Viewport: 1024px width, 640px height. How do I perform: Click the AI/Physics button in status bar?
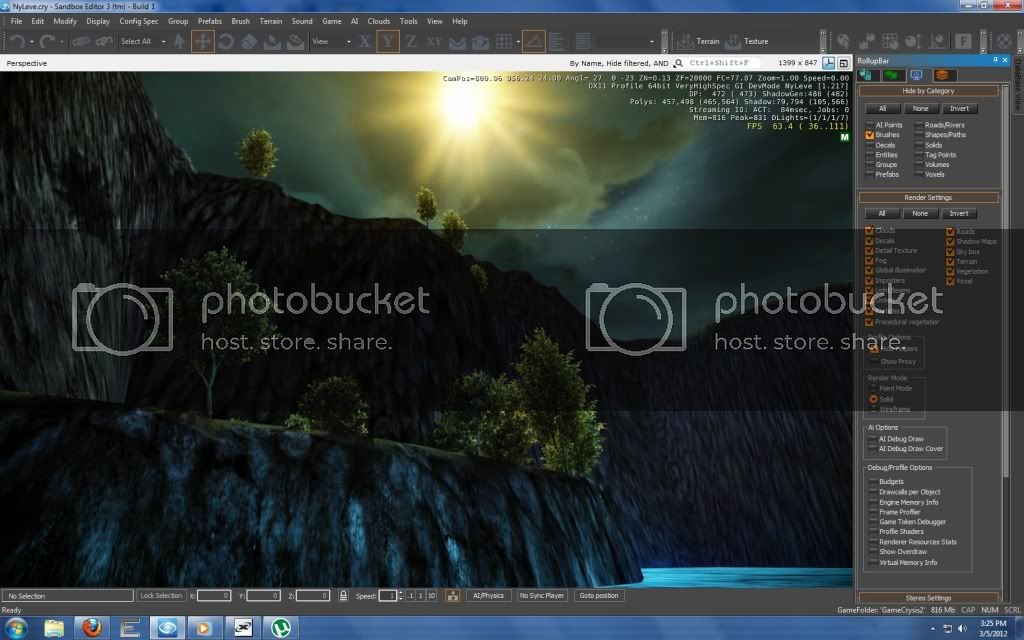coord(489,595)
